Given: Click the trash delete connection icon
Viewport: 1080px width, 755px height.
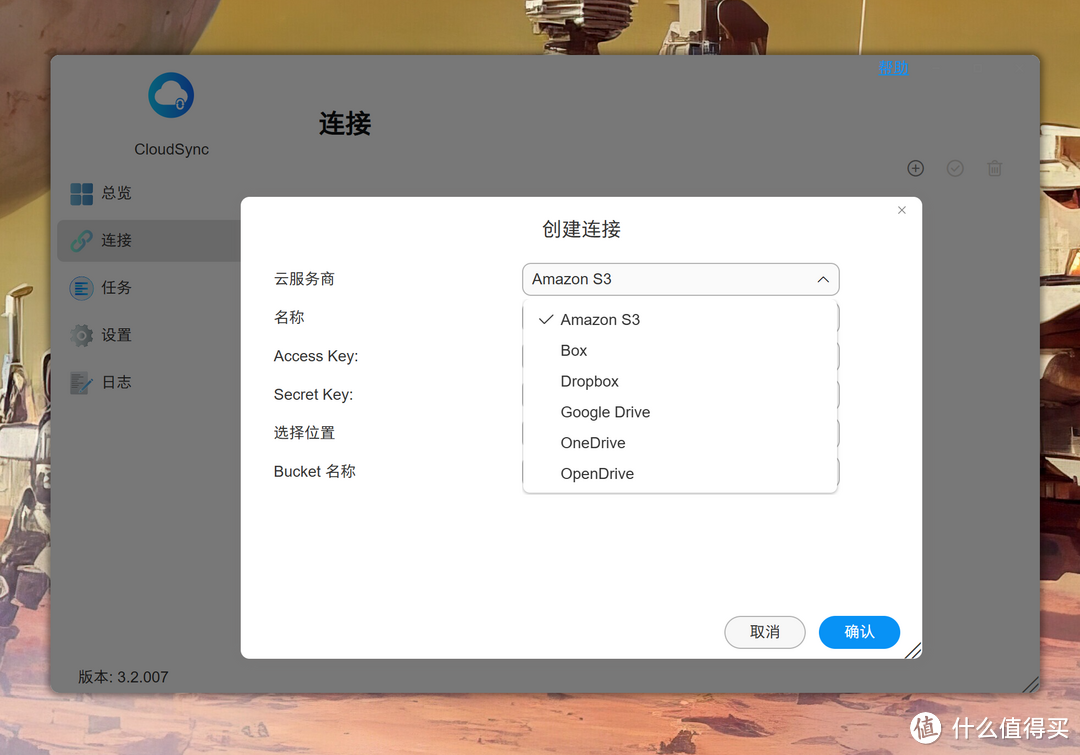Looking at the screenshot, I should [x=995, y=168].
